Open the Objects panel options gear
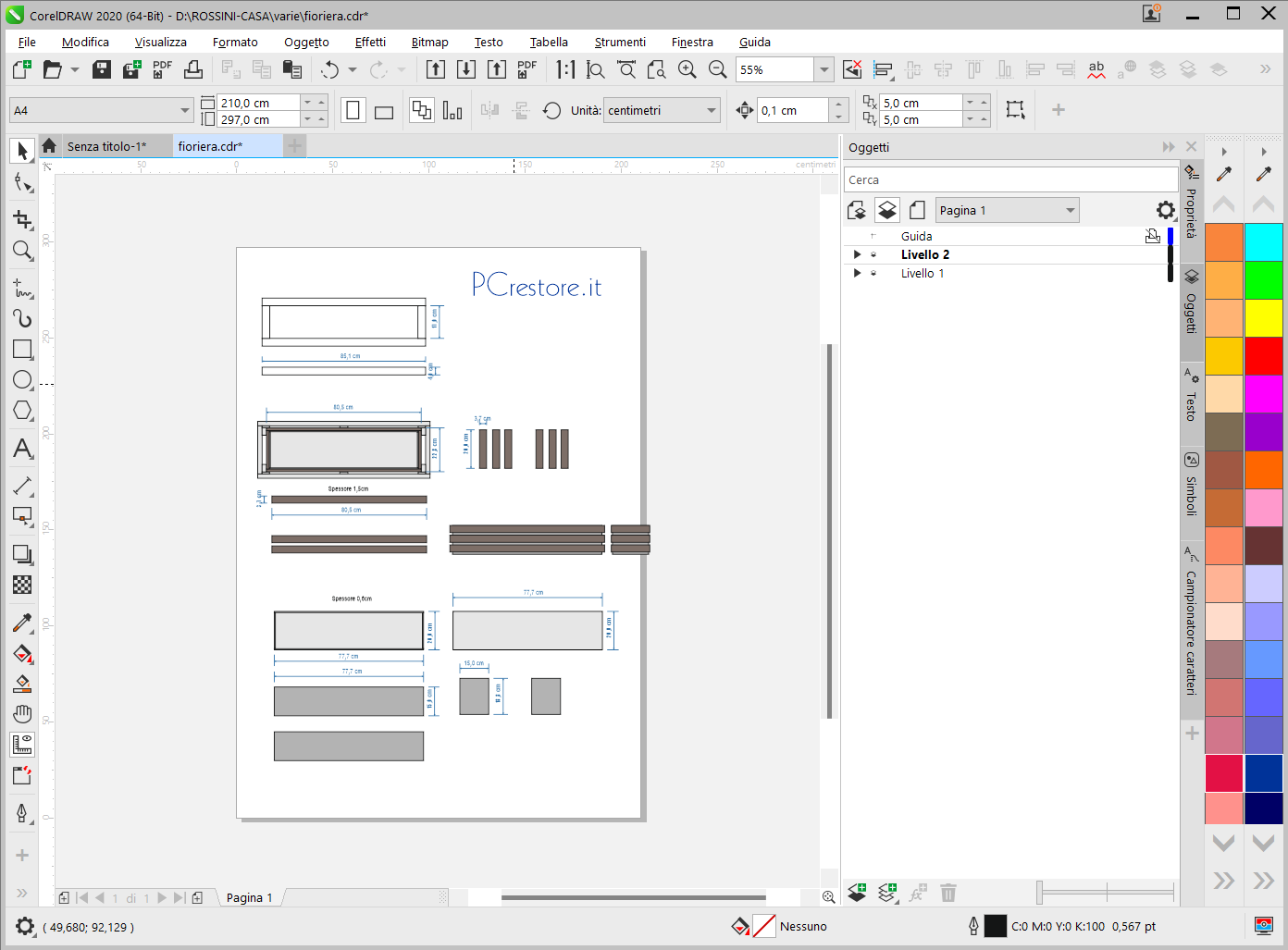The width and height of the screenshot is (1288, 950). point(1166,210)
